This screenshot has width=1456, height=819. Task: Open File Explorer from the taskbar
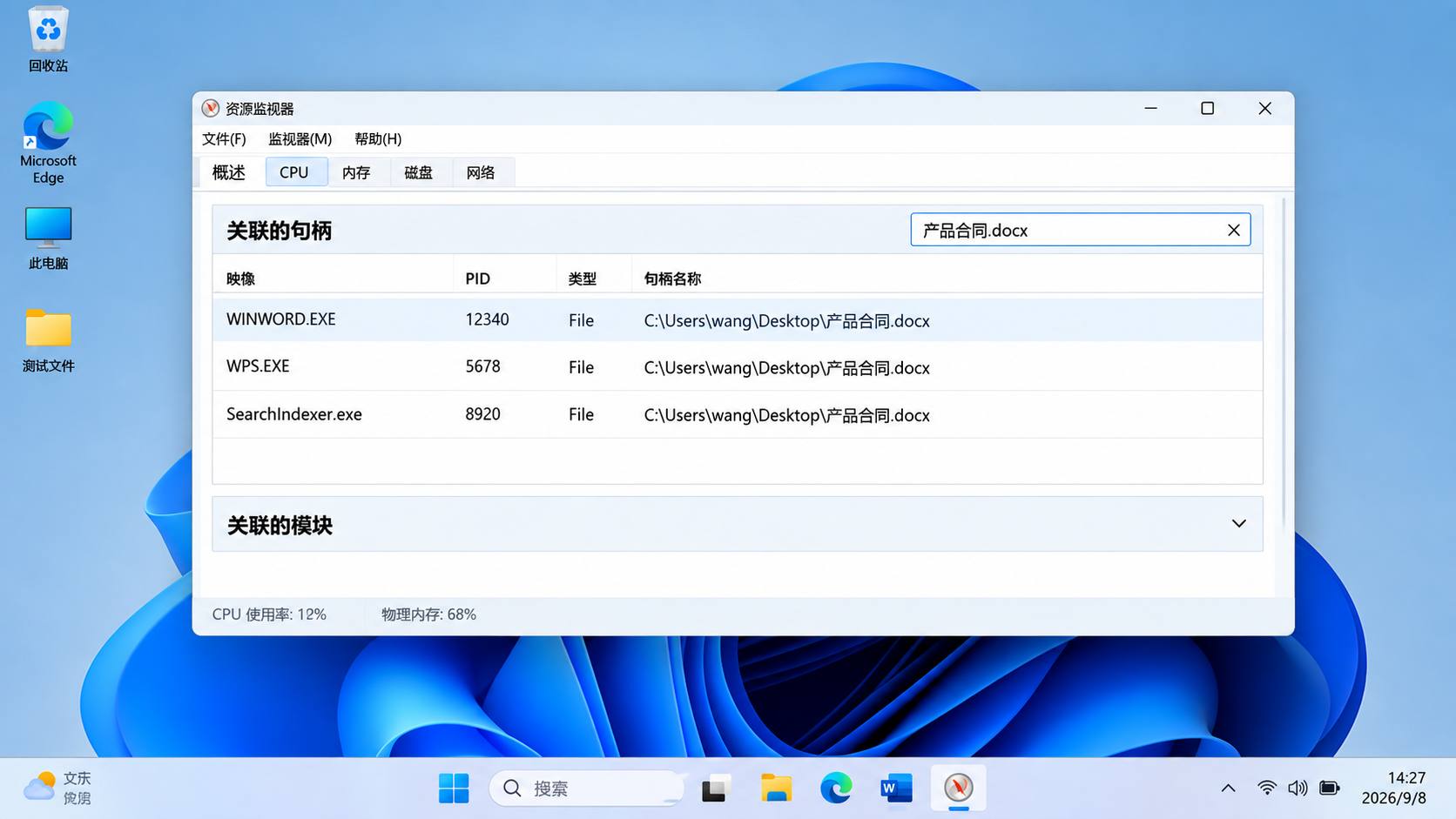click(776, 789)
